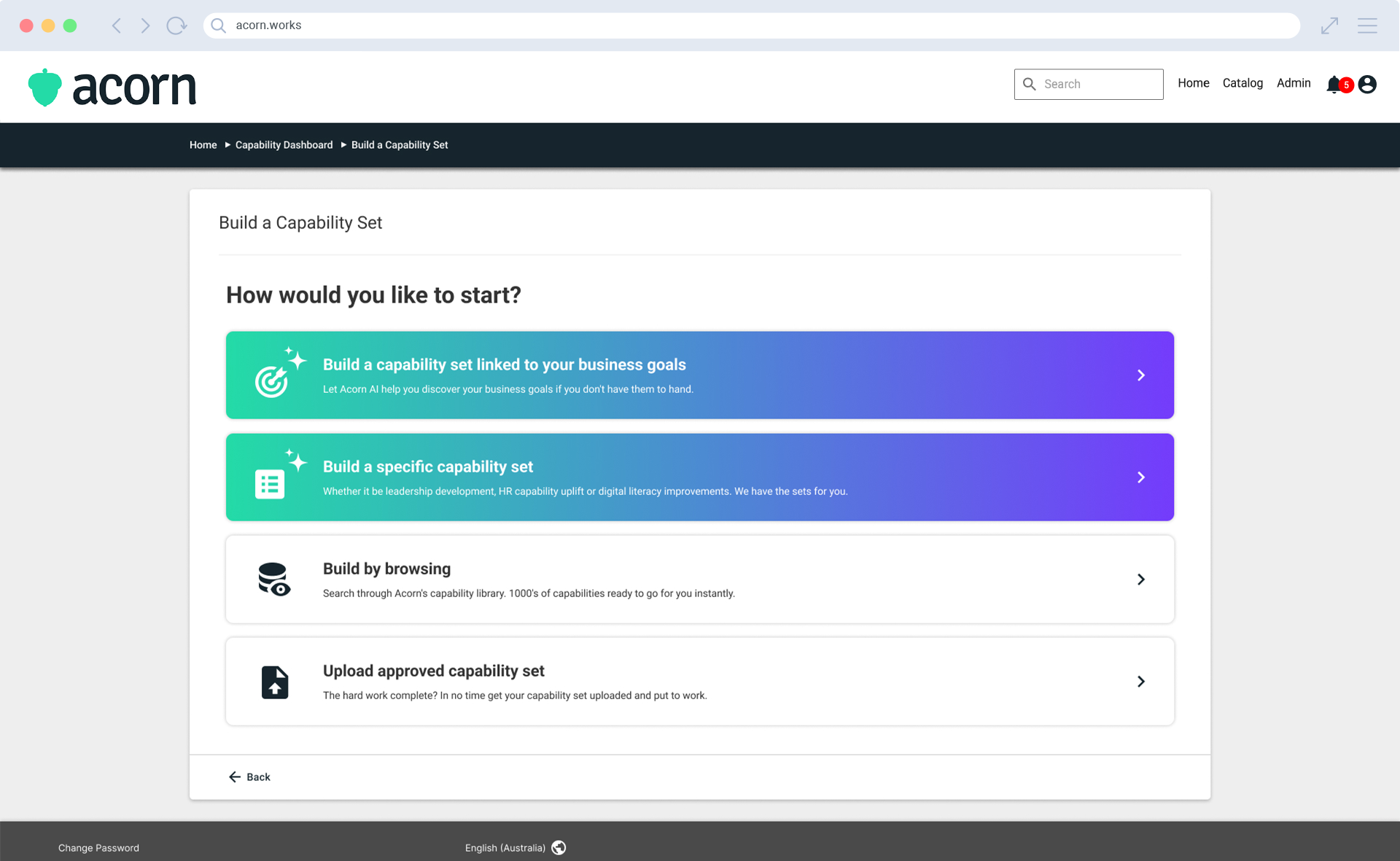This screenshot has height=861, width=1400.
Task: Click the notifications bell icon
Action: pos(1334,85)
